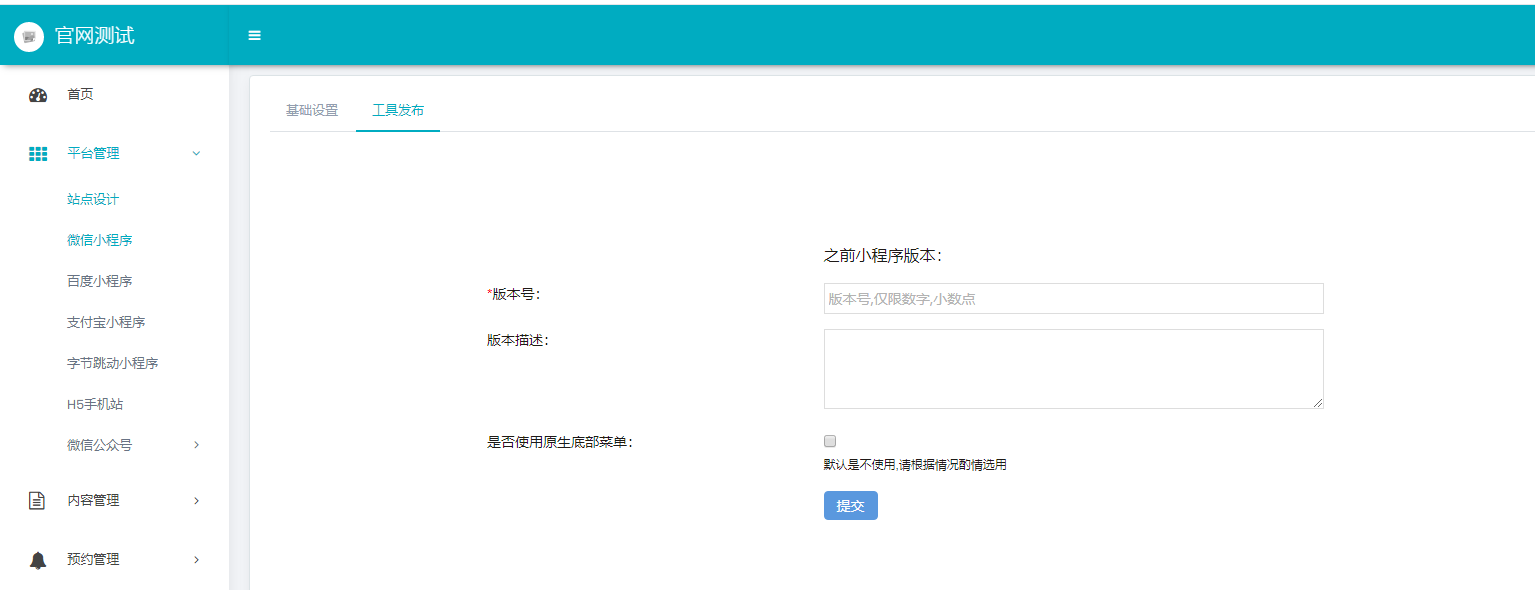Enable the 是否使用原生底部菜单 checkbox
1535x590 pixels.
(830, 441)
